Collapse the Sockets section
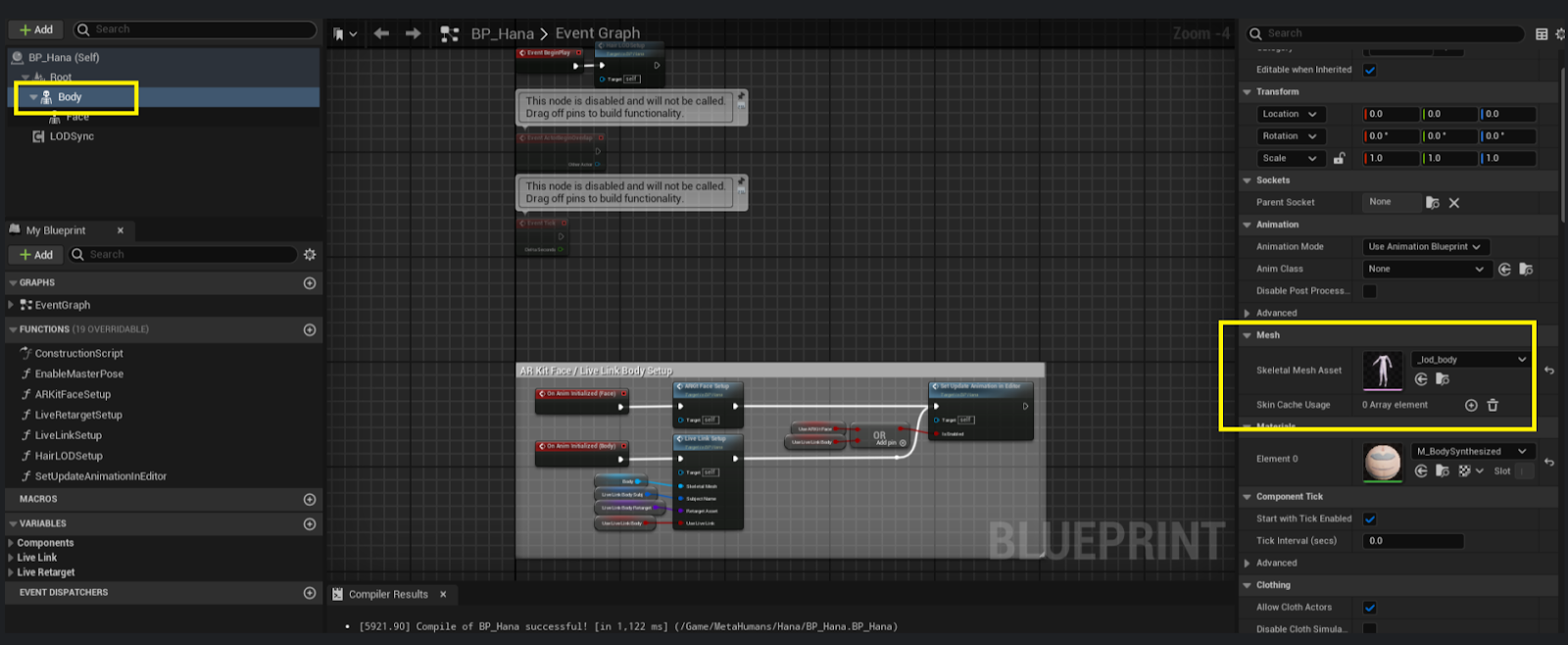 [x=1248, y=180]
